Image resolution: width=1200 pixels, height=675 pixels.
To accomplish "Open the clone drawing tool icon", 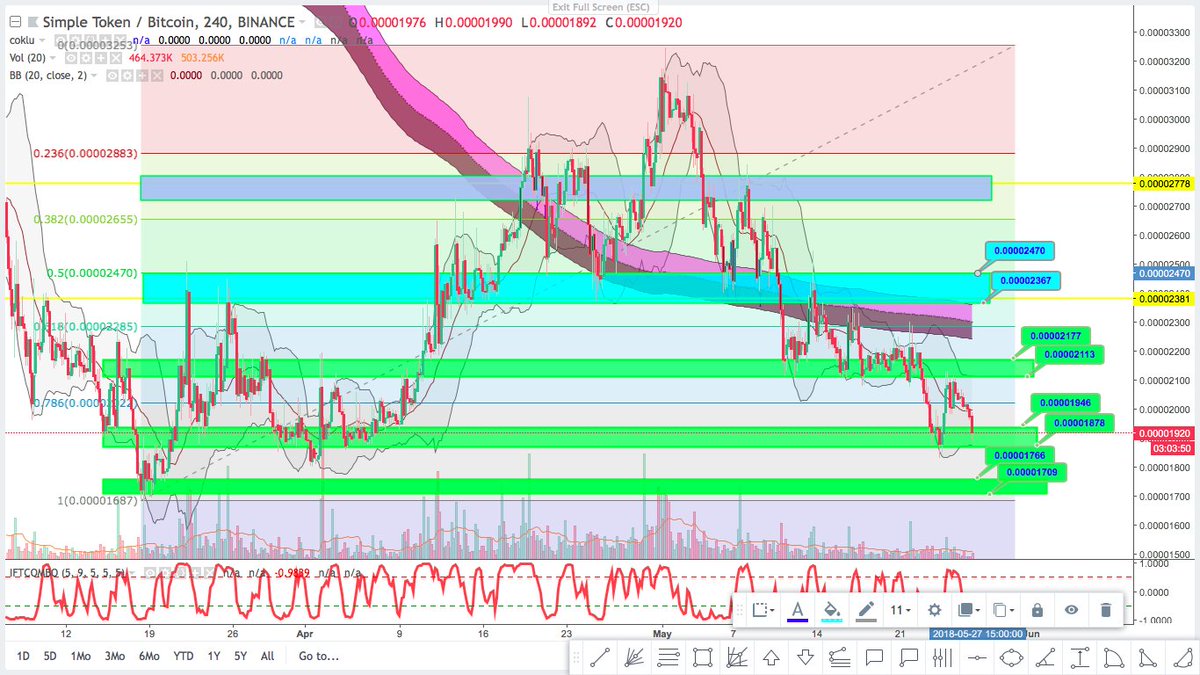I will click(1002, 610).
